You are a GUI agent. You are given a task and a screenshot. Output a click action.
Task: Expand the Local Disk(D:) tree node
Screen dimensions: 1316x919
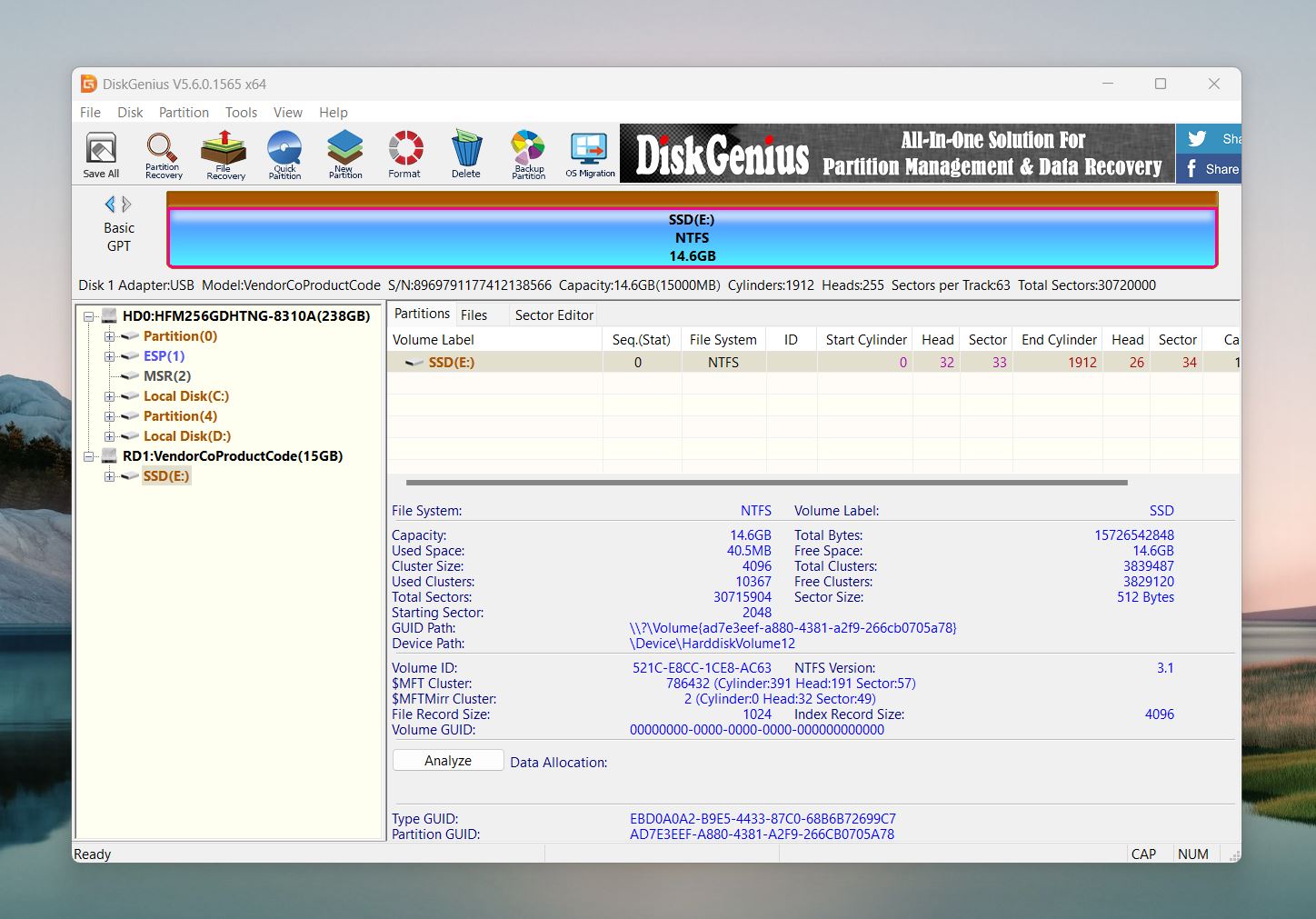(109, 436)
